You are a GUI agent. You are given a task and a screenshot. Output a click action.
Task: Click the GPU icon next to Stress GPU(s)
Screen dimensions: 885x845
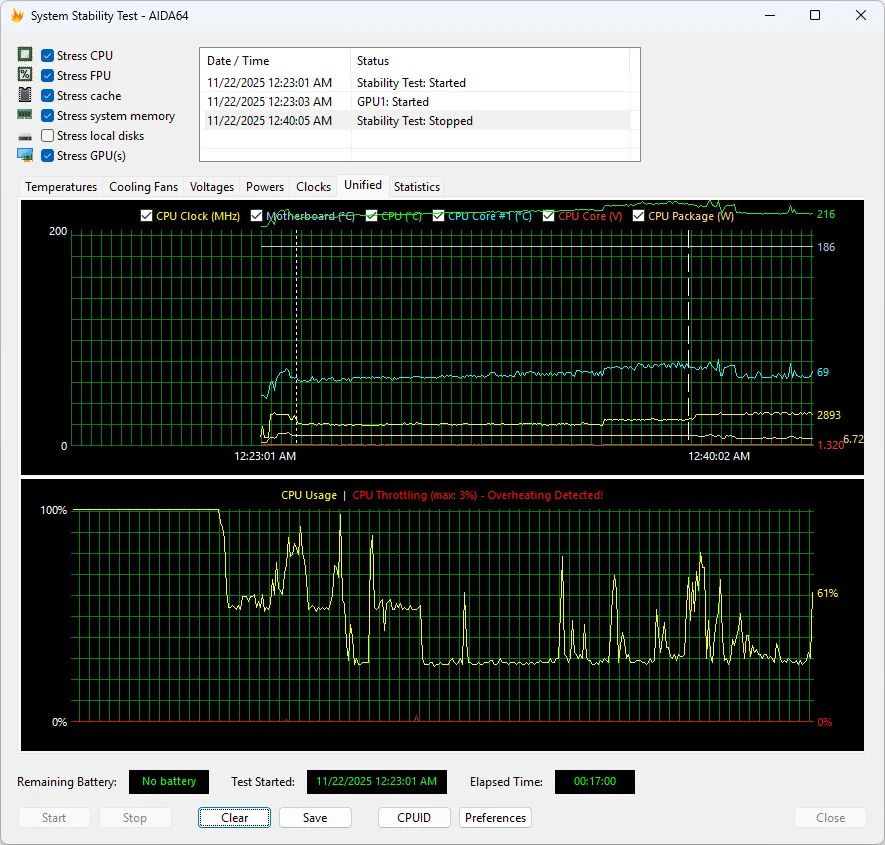pyautogui.click(x=25, y=154)
